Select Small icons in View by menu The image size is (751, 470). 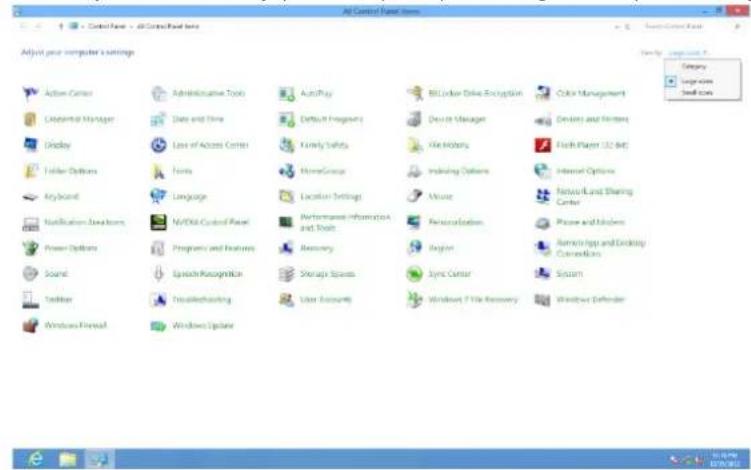pos(697,92)
